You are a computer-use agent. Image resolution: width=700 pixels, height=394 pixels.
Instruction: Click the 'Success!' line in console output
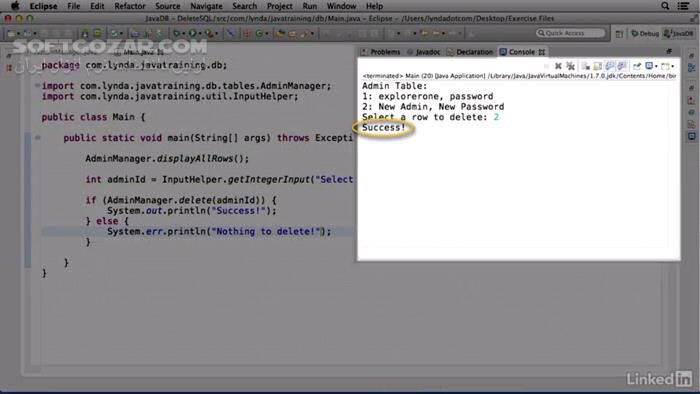coord(383,128)
